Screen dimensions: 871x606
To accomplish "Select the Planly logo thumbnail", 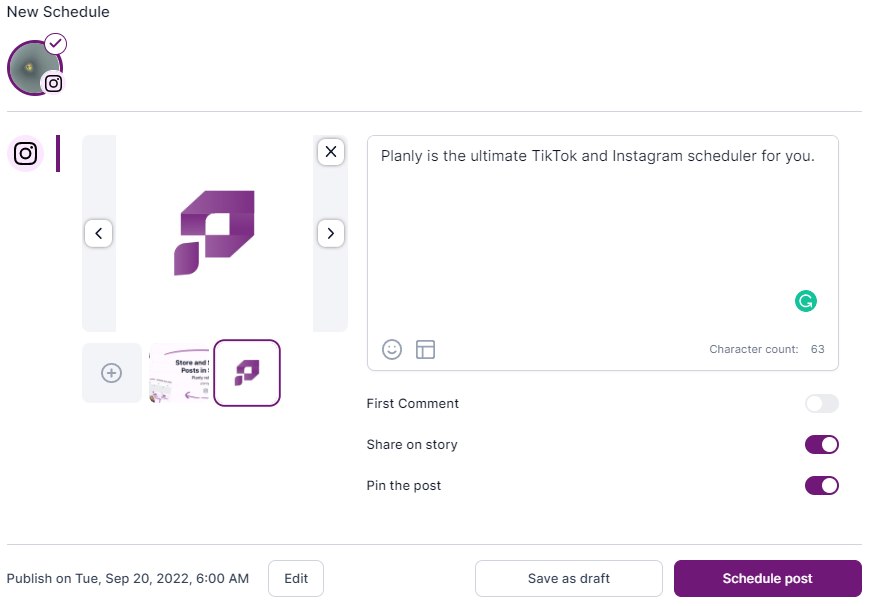I will point(247,373).
